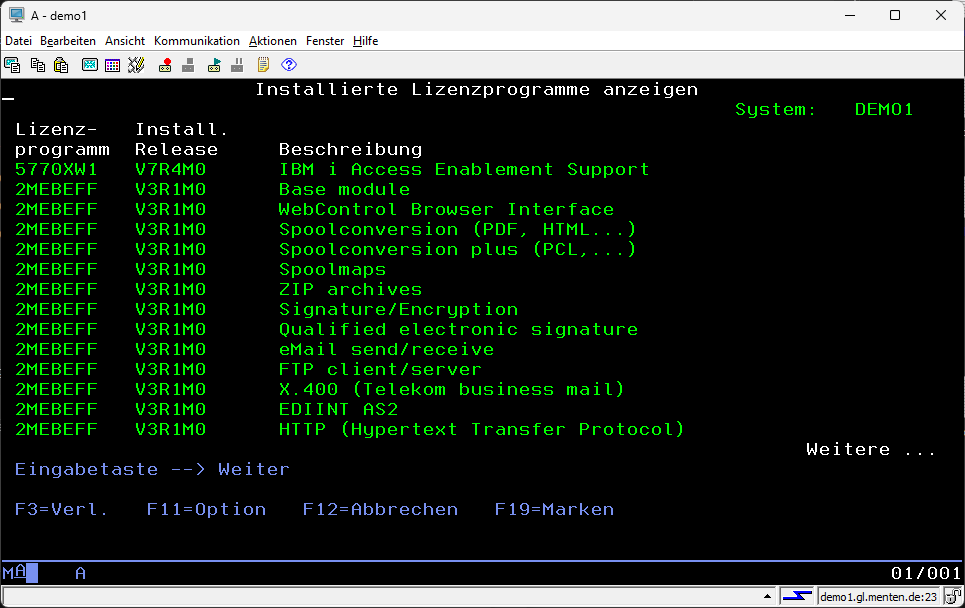Click the unlocked padlock status icon

tap(954, 597)
